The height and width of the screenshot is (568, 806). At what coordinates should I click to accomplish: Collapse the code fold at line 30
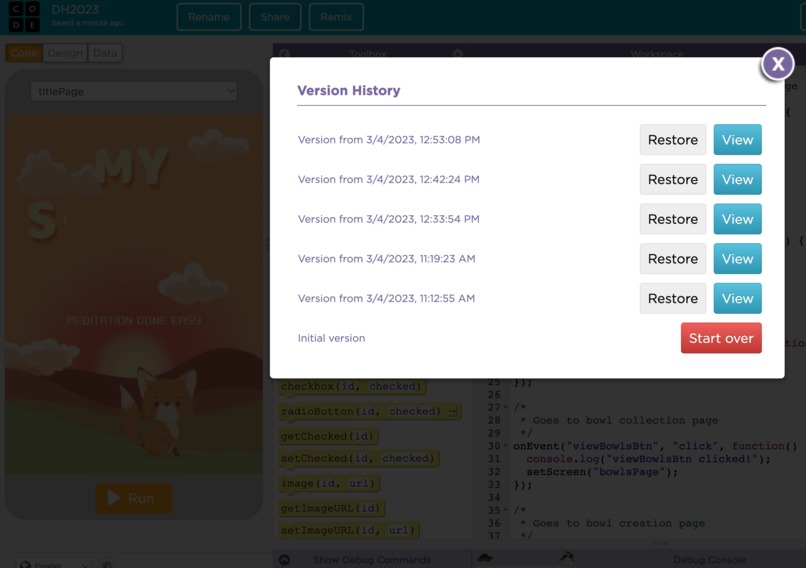coord(505,446)
